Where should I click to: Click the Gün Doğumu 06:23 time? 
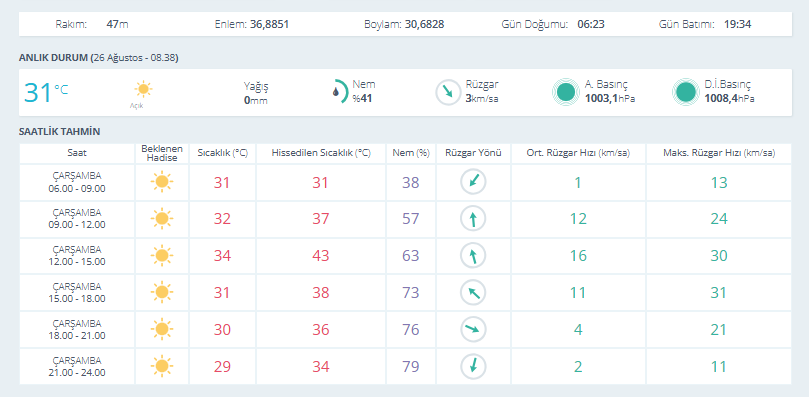pyautogui.click(x=591, y=24)
